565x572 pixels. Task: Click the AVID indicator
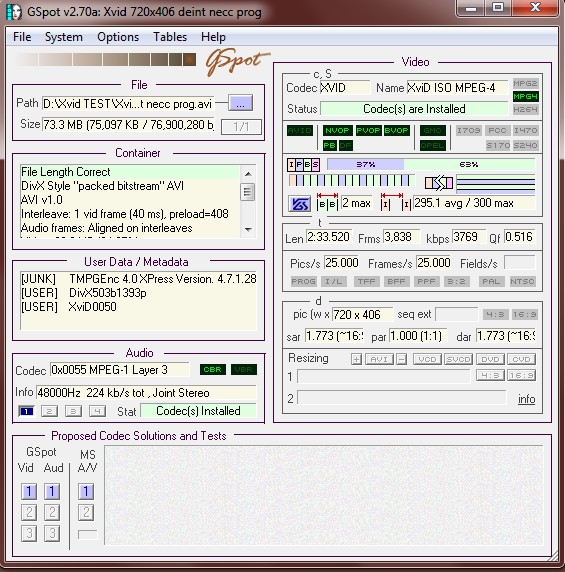(x=300, y=130)
